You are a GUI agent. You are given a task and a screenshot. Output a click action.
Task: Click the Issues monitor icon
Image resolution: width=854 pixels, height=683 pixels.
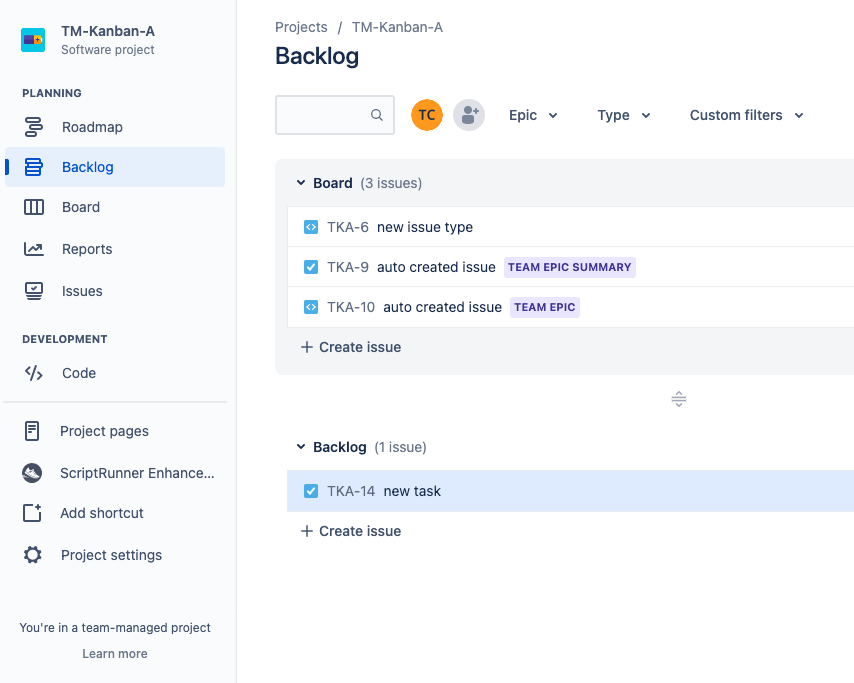(34, 291)
